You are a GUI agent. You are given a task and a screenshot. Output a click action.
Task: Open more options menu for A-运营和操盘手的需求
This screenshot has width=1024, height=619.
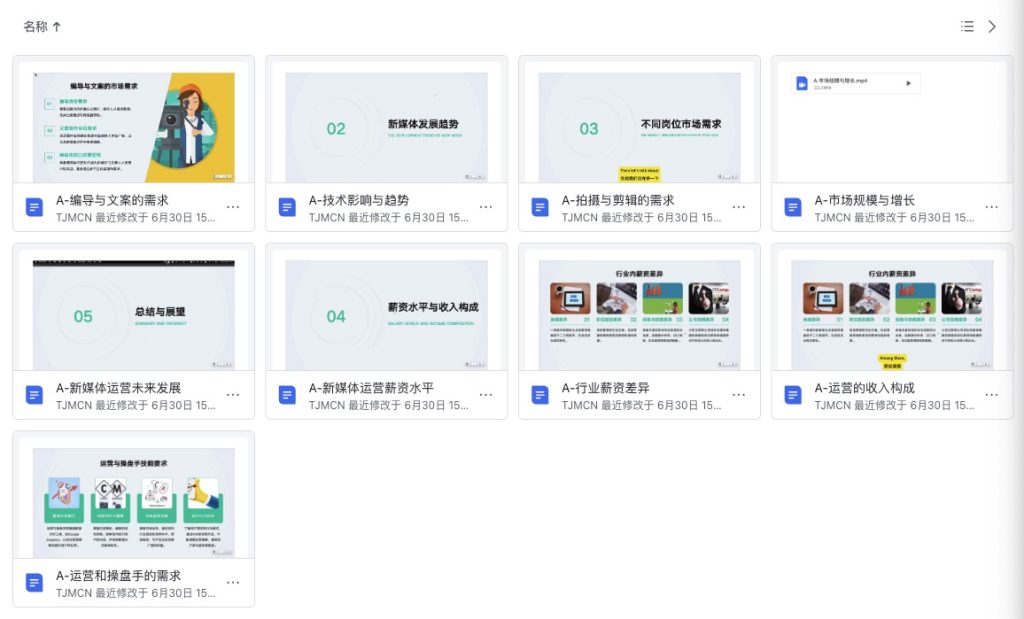pos(233,583)
